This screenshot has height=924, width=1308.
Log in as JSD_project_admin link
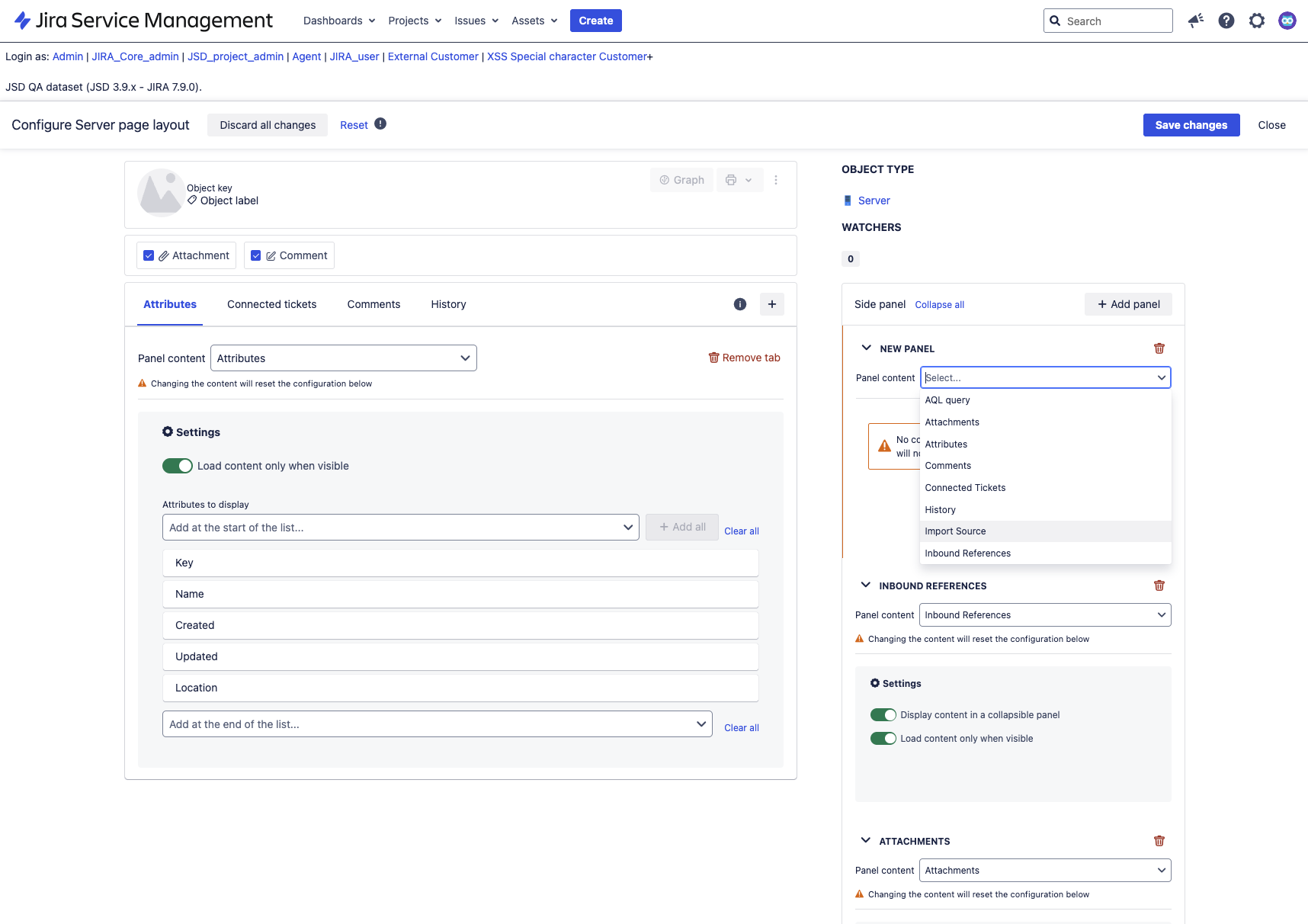[236, 56]
